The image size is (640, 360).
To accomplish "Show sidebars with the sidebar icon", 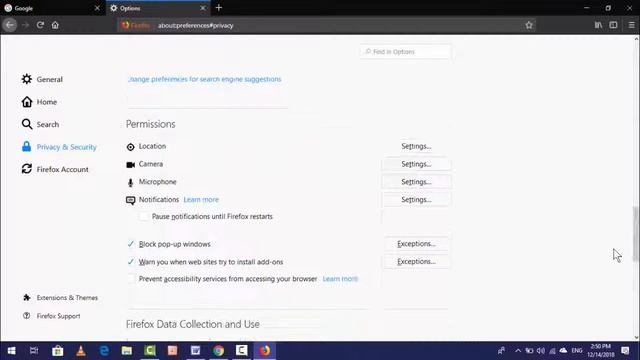I will tap(613, 25).
